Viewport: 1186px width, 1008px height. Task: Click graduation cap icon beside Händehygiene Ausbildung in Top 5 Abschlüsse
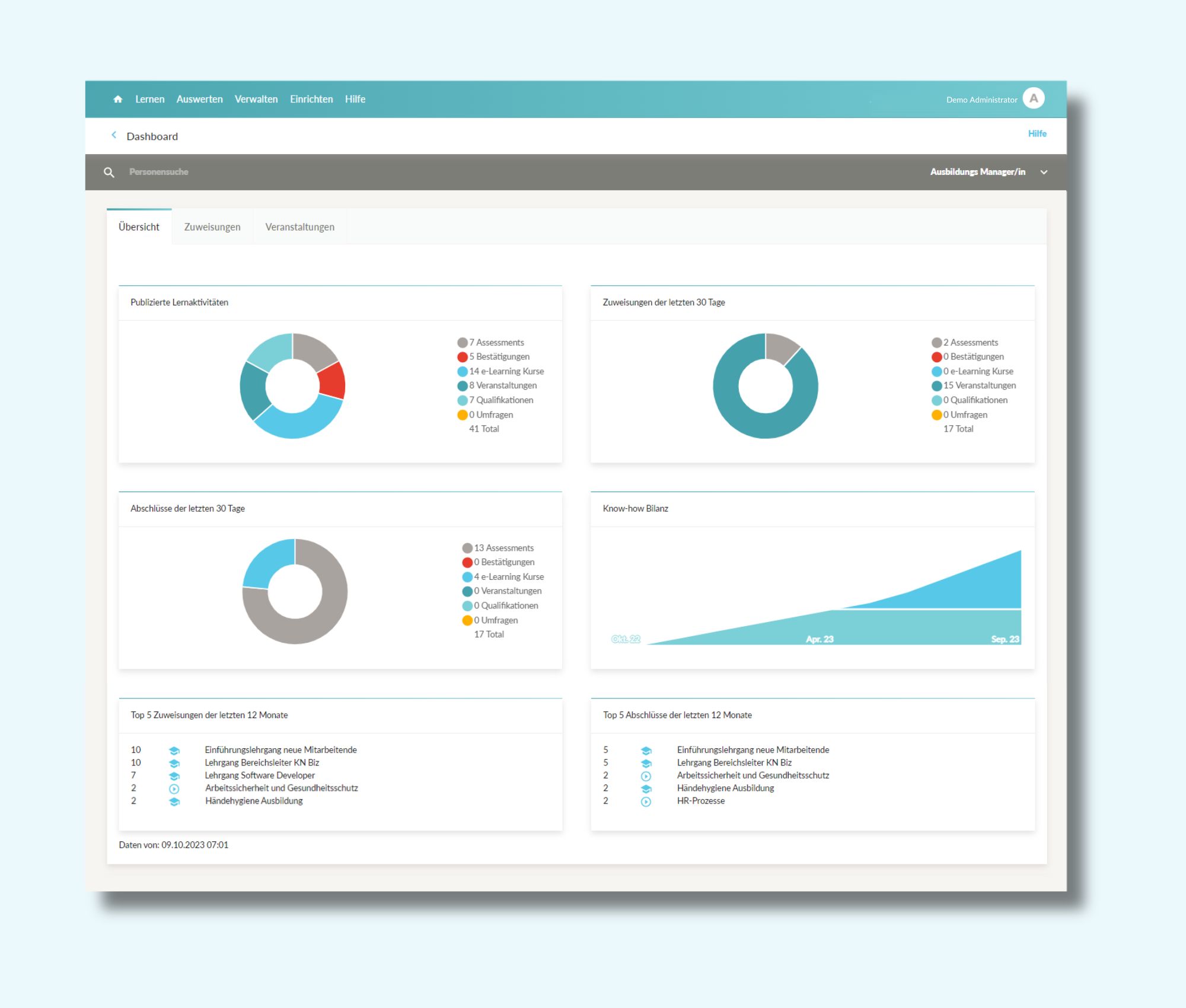pyautogui.click(x=646, y=789)
